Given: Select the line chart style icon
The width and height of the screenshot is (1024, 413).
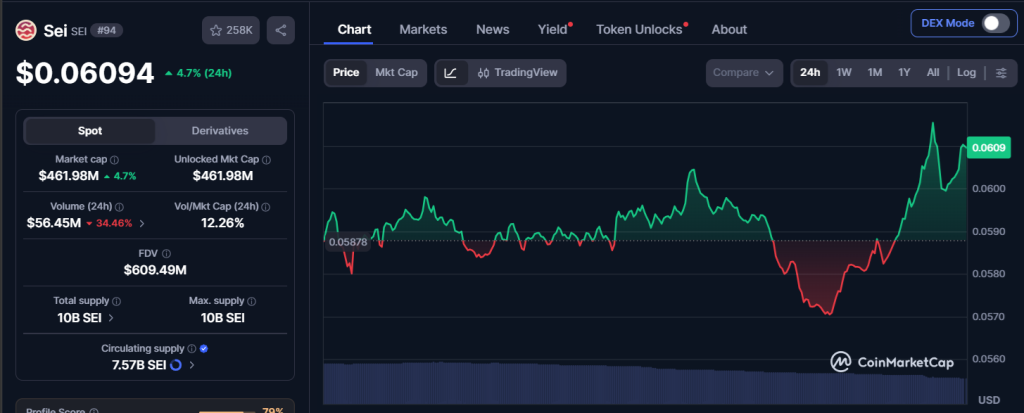Looking at the screenshot, I should pos(451,73).
